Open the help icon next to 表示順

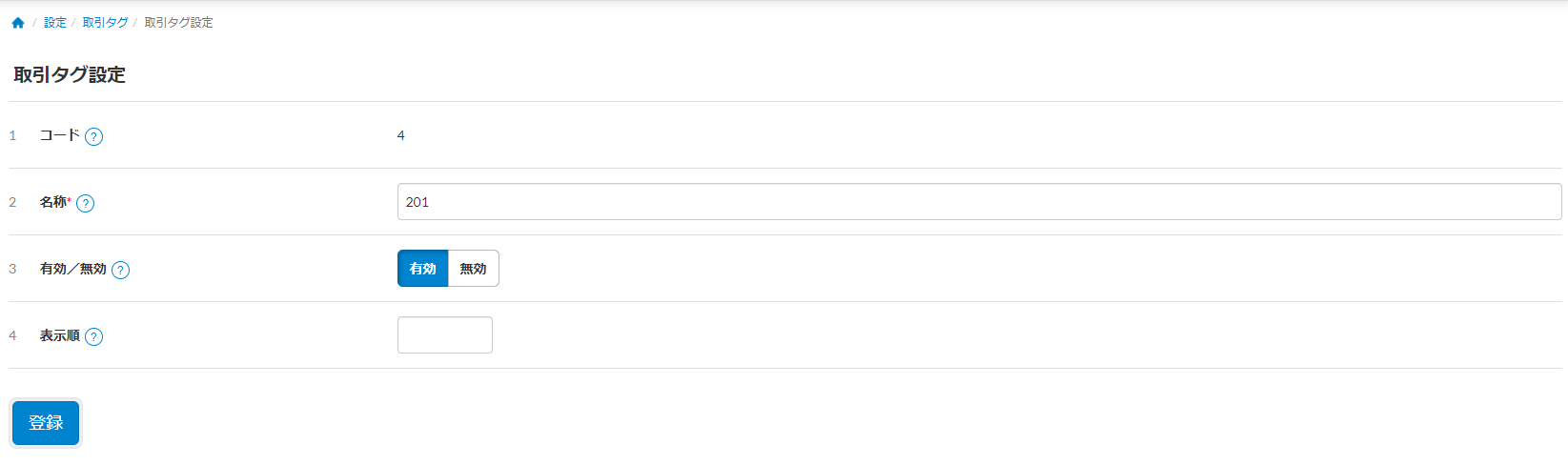click(x=93, y=336)
